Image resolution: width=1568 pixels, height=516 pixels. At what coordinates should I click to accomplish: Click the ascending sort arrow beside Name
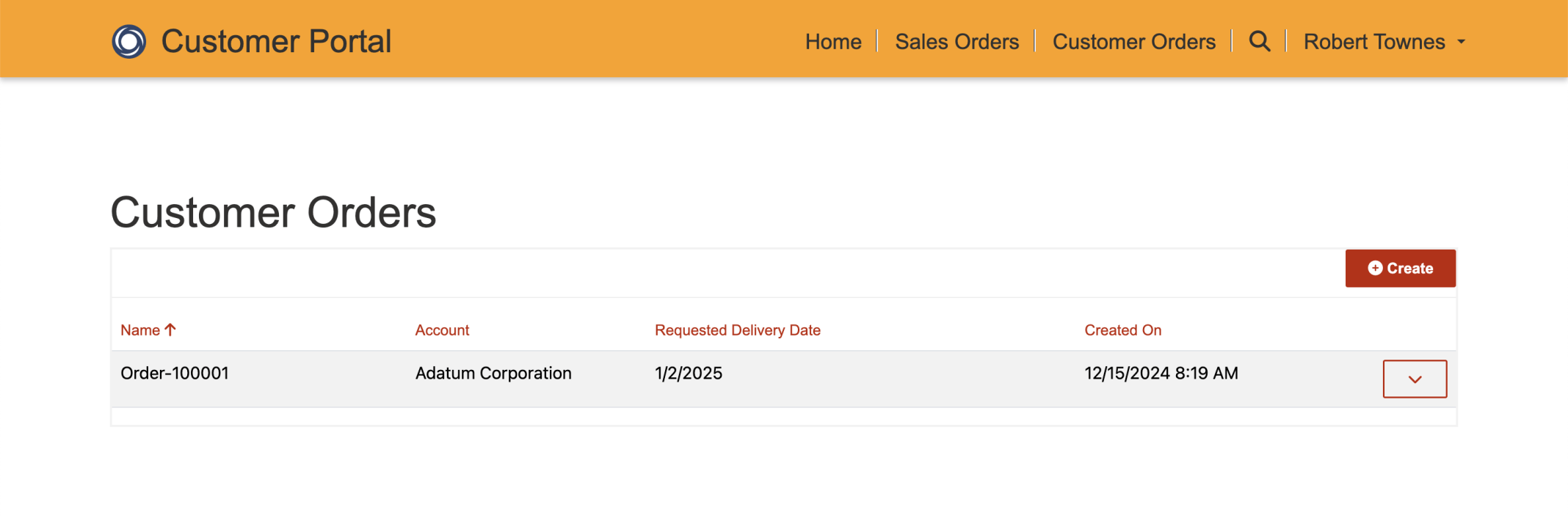pyautogui.click(x=170, y=330)
